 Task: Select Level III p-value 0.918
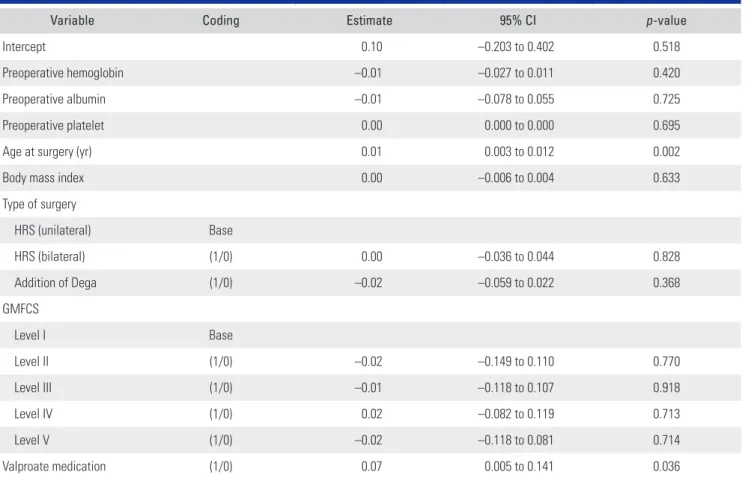point(666,387)
